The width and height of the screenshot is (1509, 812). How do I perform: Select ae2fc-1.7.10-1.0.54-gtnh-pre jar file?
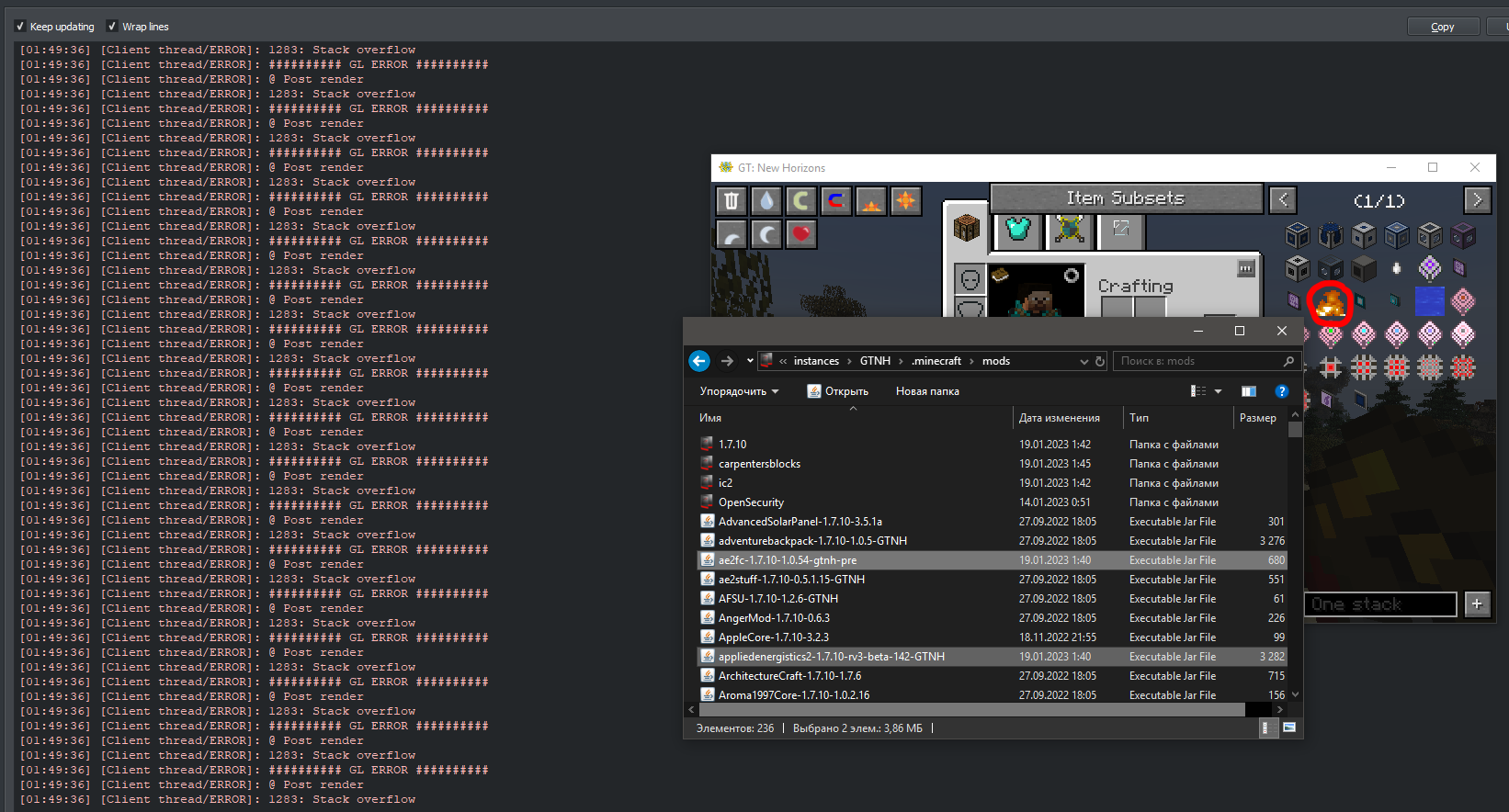click(993, 560)
